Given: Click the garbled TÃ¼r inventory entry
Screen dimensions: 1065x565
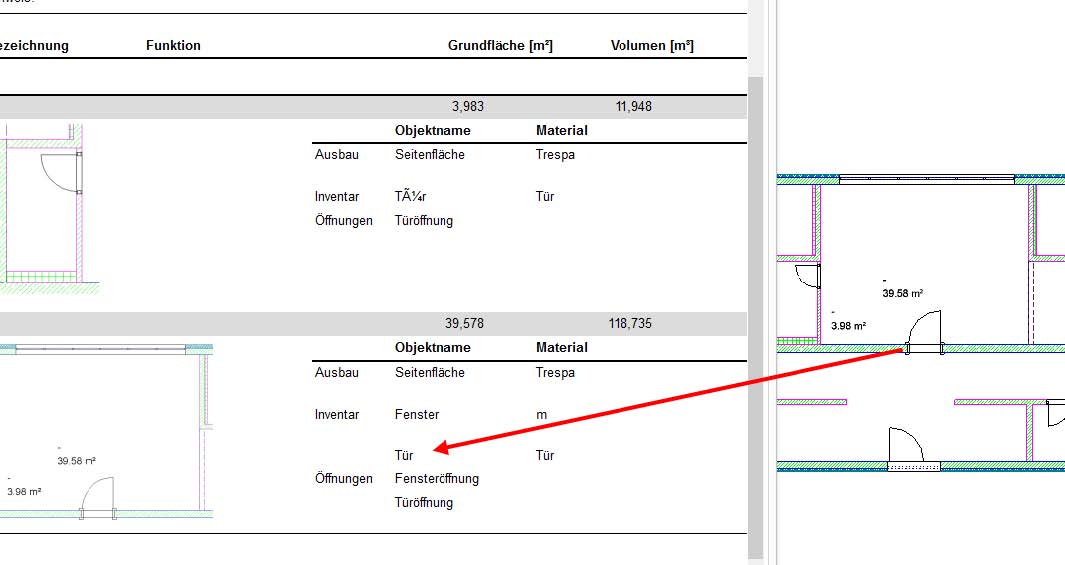Looking at the screenshot, I should [411, 197].
